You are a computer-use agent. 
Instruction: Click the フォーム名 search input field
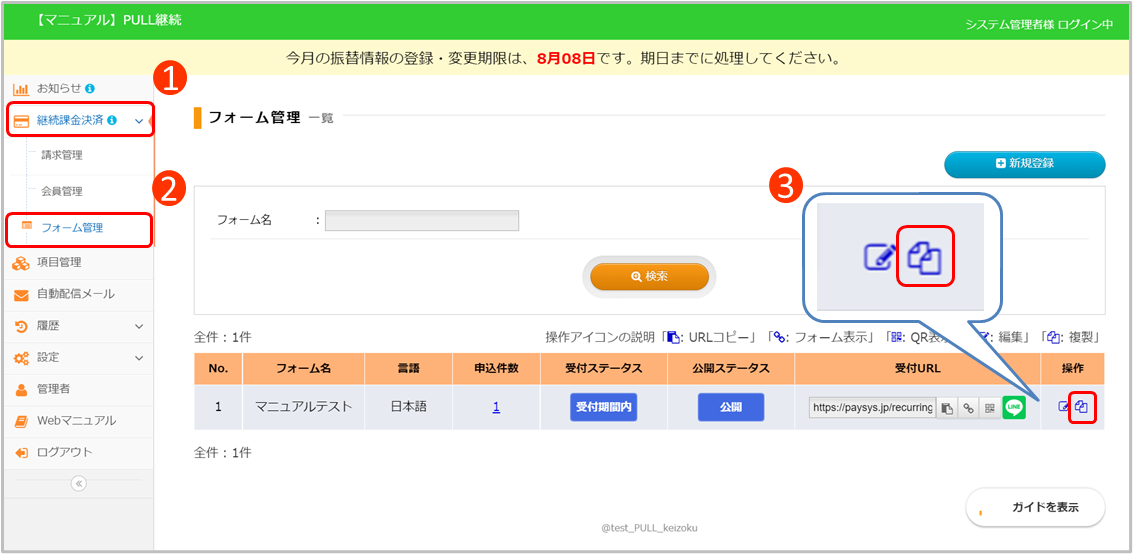click(421, 220)
